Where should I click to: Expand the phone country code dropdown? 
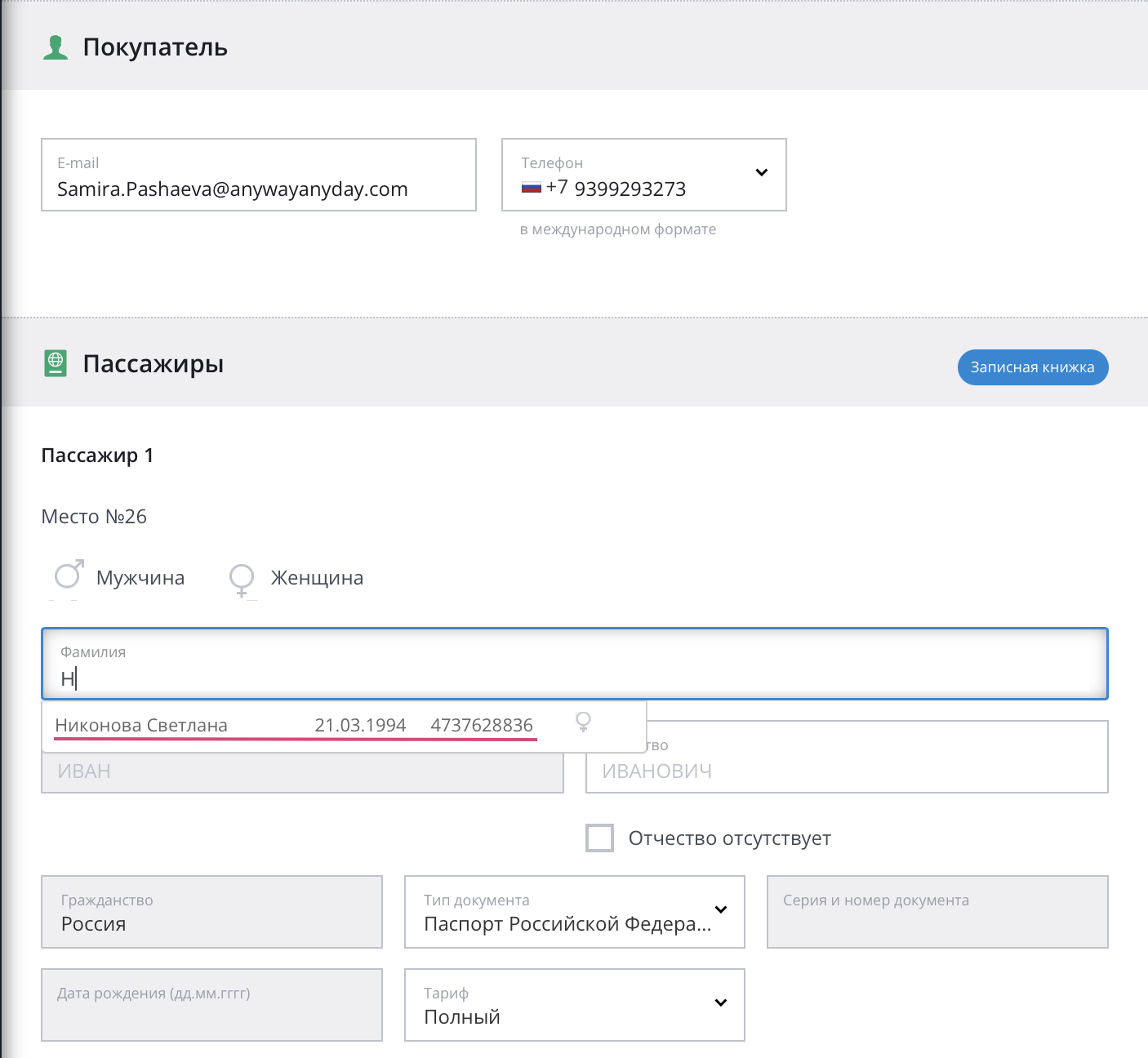[761, 172]
